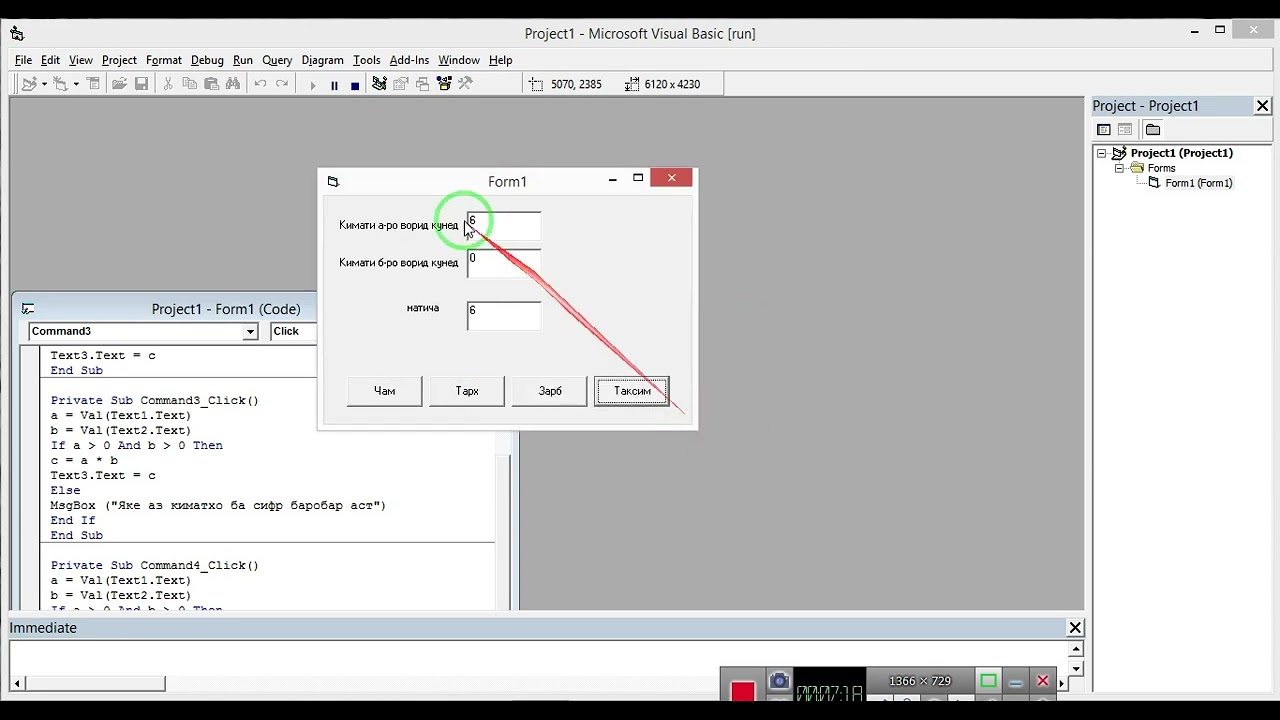
Task: Click the Visual Basic application title icon
Action: click(x=17, y=34)
